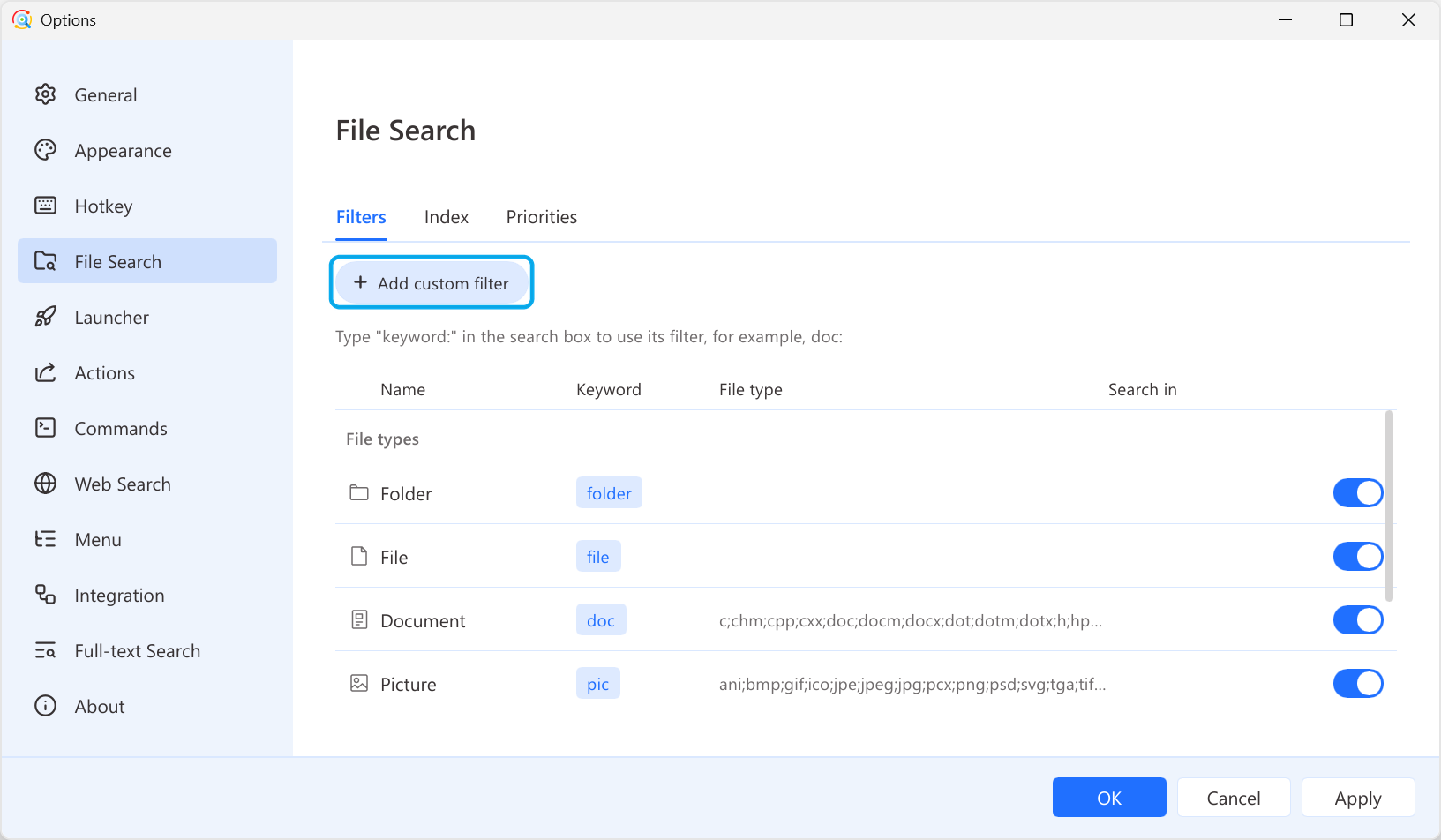Click the 'File types' group label
The width and height of the screenshot is (1441, 840).
pyautogui.click(x=383, y=439)
